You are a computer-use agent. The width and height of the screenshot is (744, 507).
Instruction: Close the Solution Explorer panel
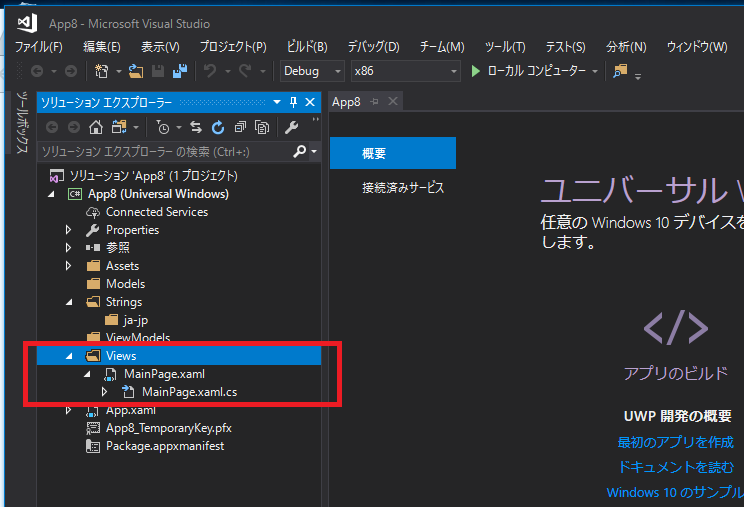pos(310,102)
